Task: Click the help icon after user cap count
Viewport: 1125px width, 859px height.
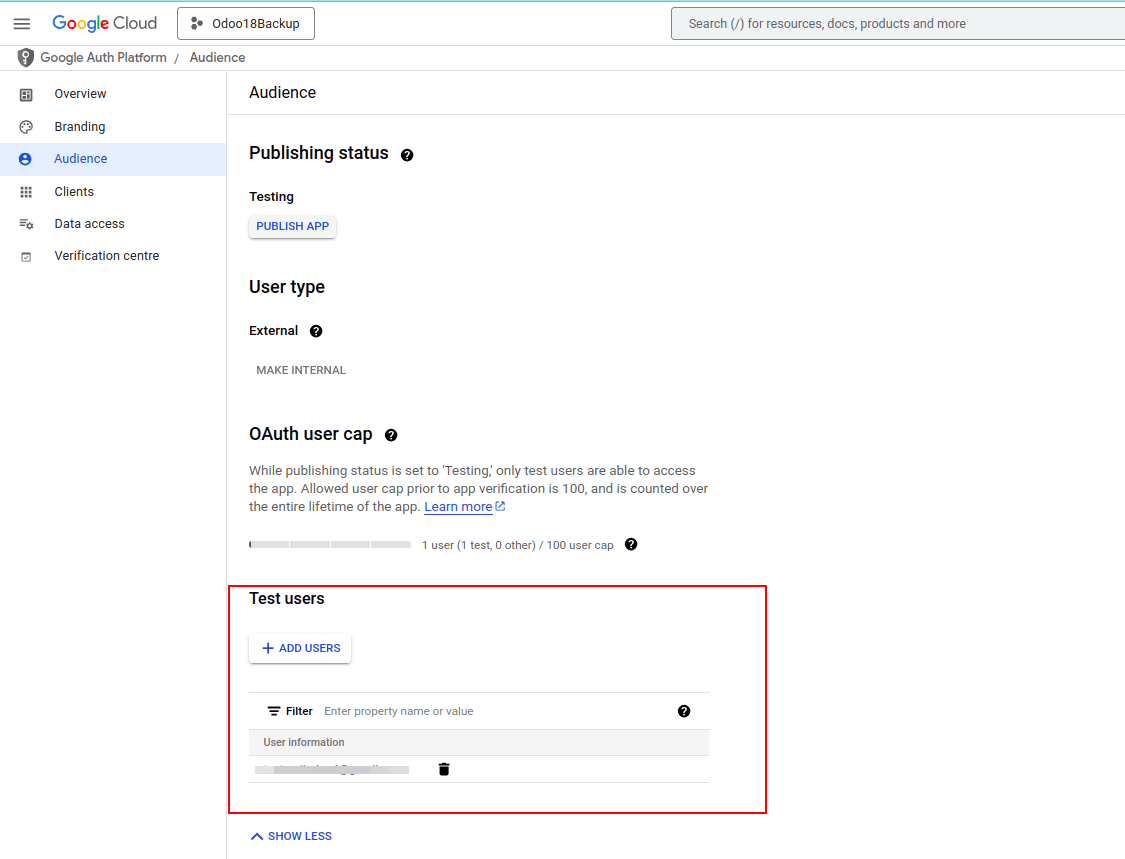Action: [631, 545]
